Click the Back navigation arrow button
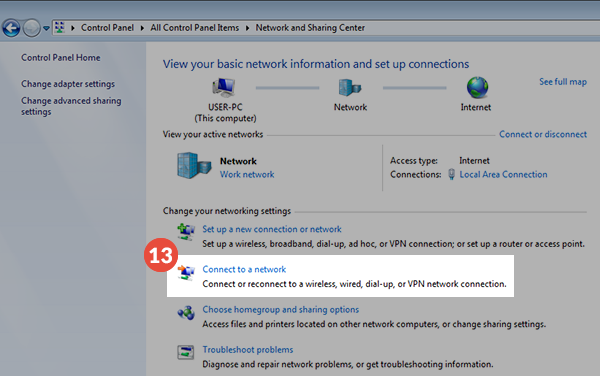 click(x=11, y=28)
